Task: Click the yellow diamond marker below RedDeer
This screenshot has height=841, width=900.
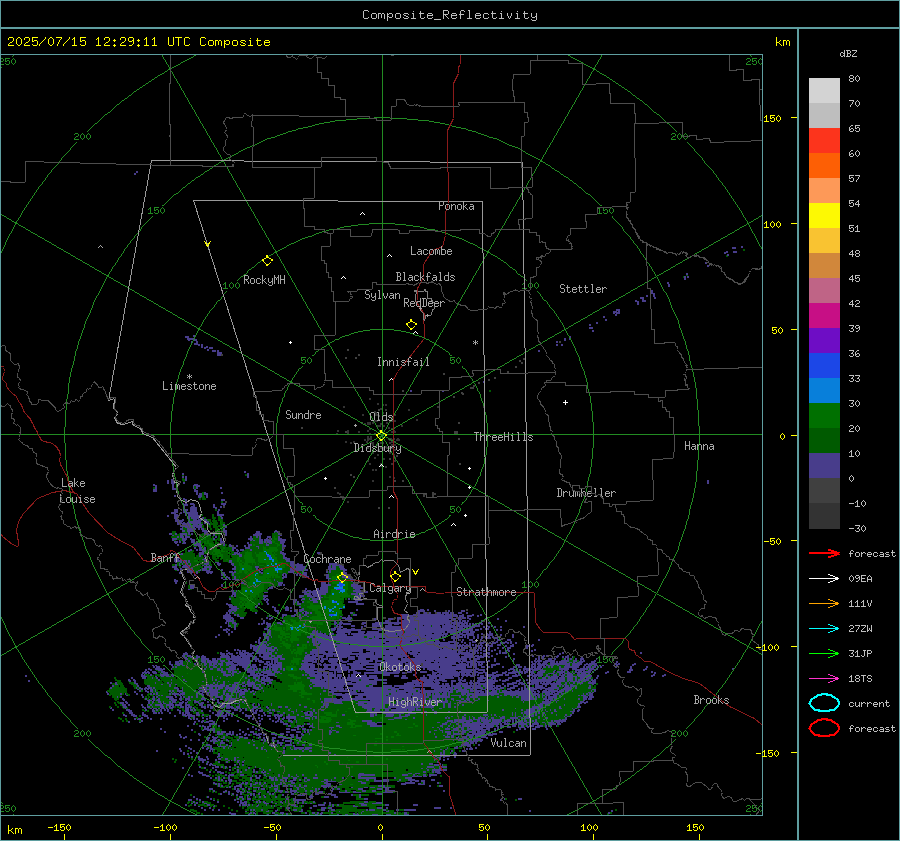Action: pos(411,324)
